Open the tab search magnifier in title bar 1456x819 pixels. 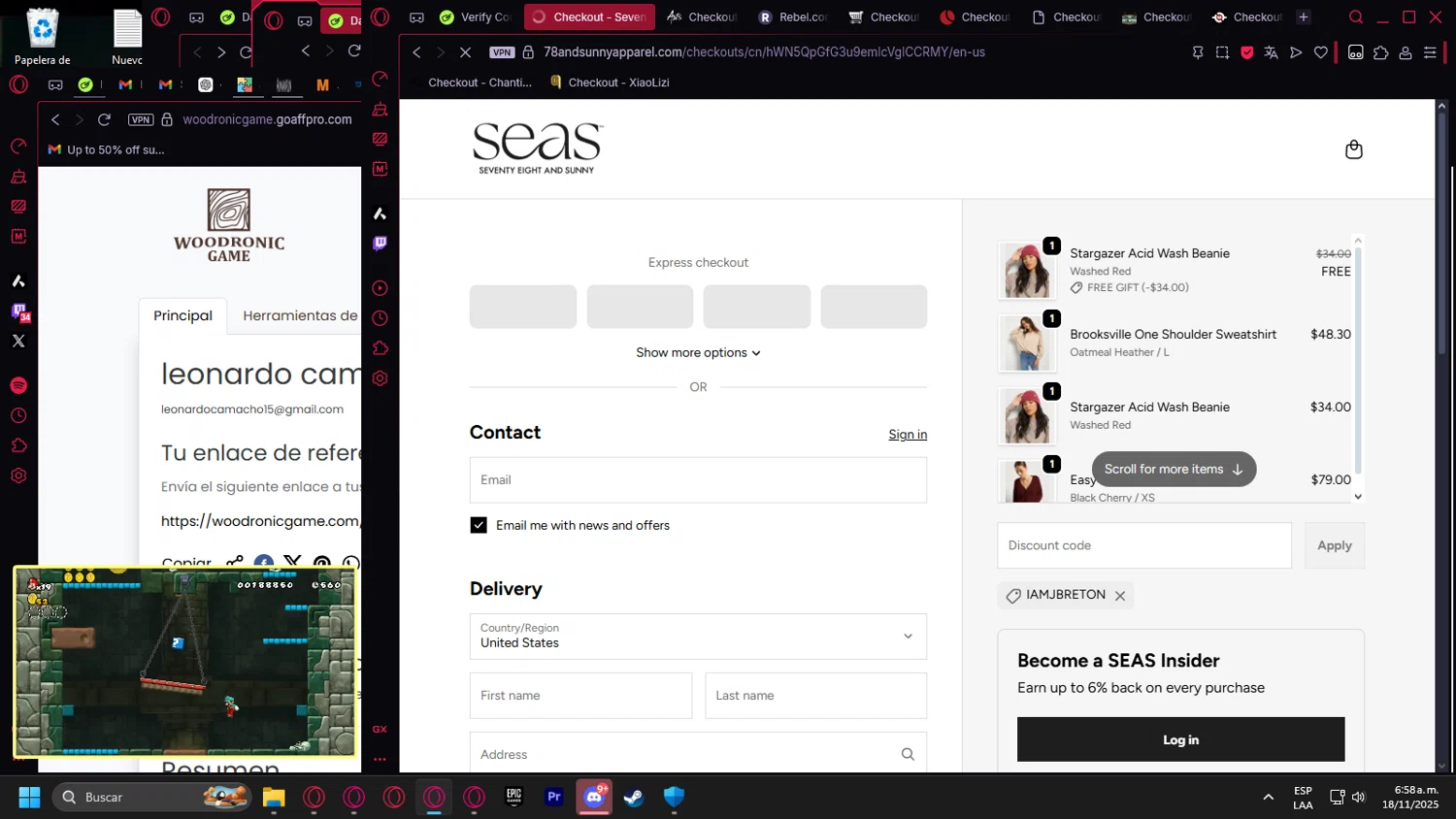tap(1356, 16)
